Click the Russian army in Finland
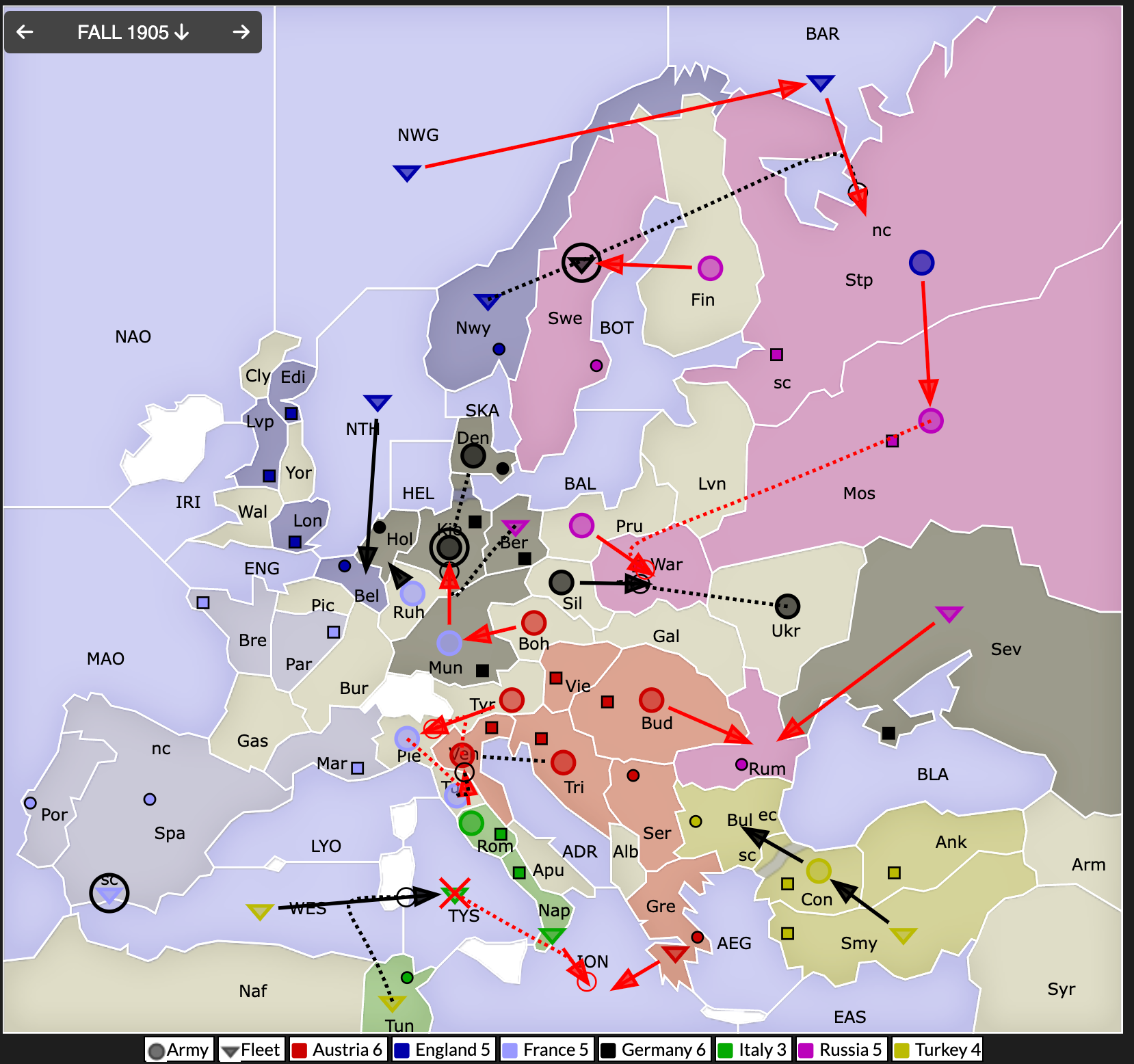1134x1064 pixels. pyautogui.click(x=710, y=268)
